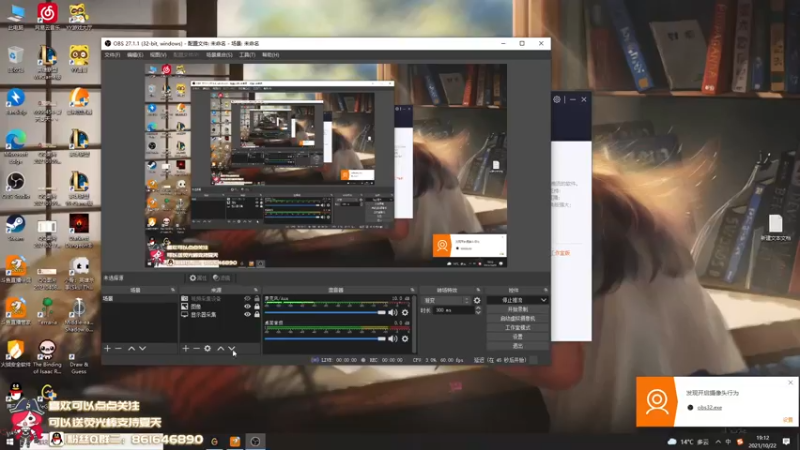800x450 pixels.
Task: Open The Binding of Isaac desktop shortcut
Action: click(47, 357)
